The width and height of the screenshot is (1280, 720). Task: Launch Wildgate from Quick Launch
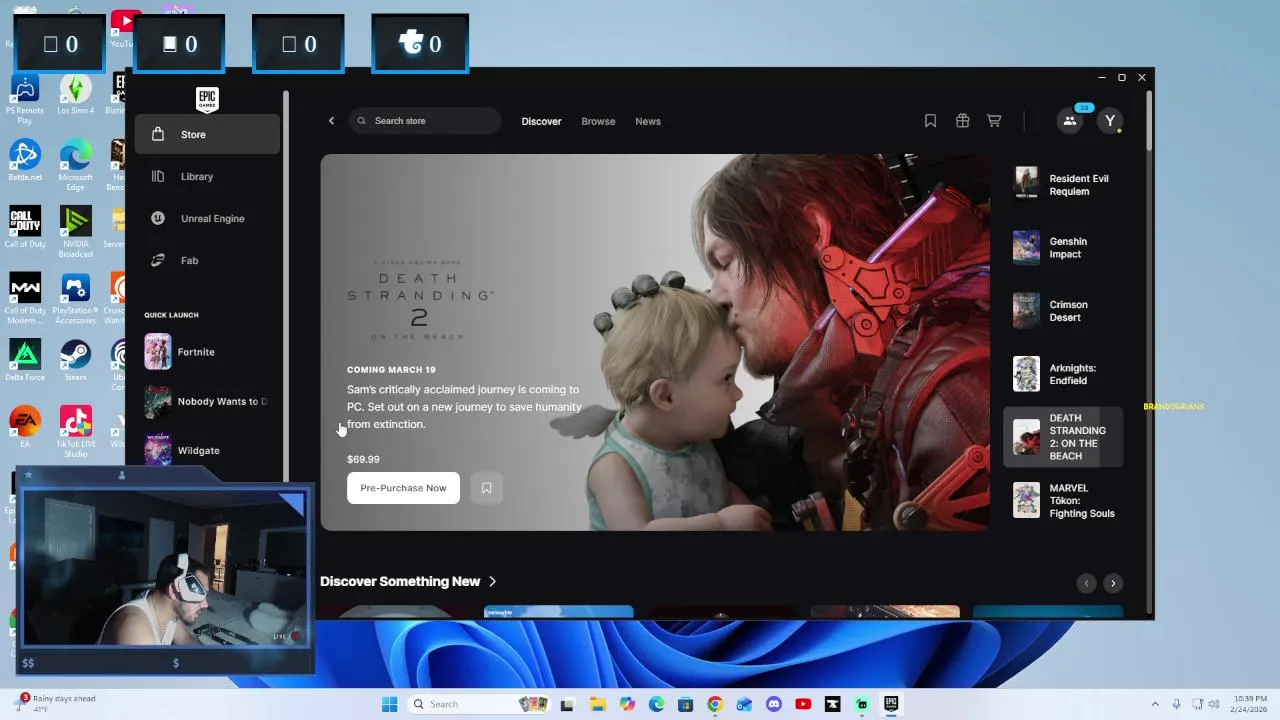click(x=207, y=450)
